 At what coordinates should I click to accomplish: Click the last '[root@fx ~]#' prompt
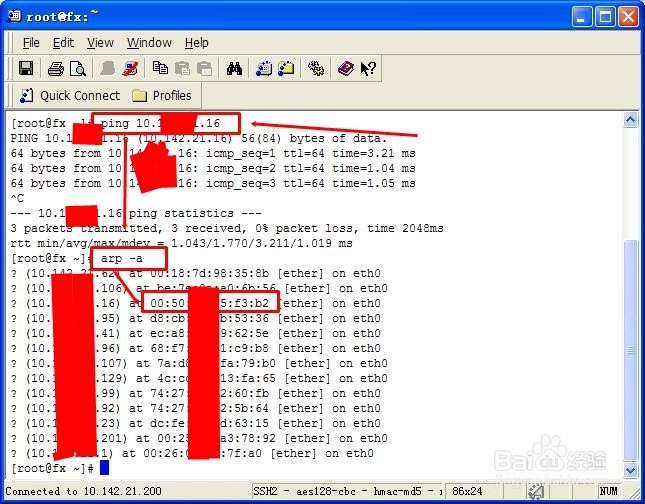tap(53, 468)
